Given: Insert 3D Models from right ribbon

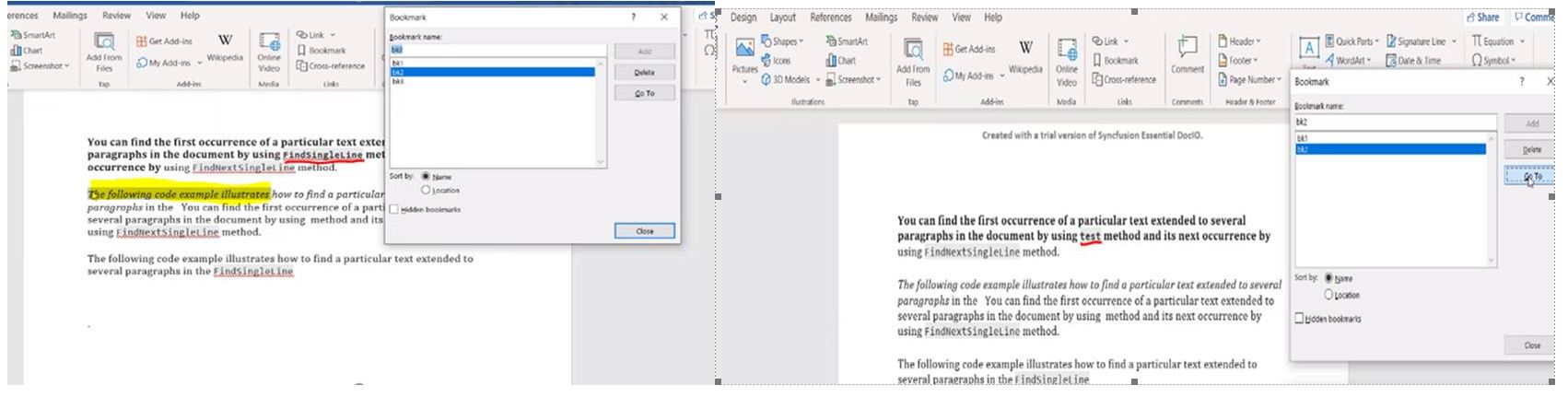Looking at the screenshot, I should point(790,80).
